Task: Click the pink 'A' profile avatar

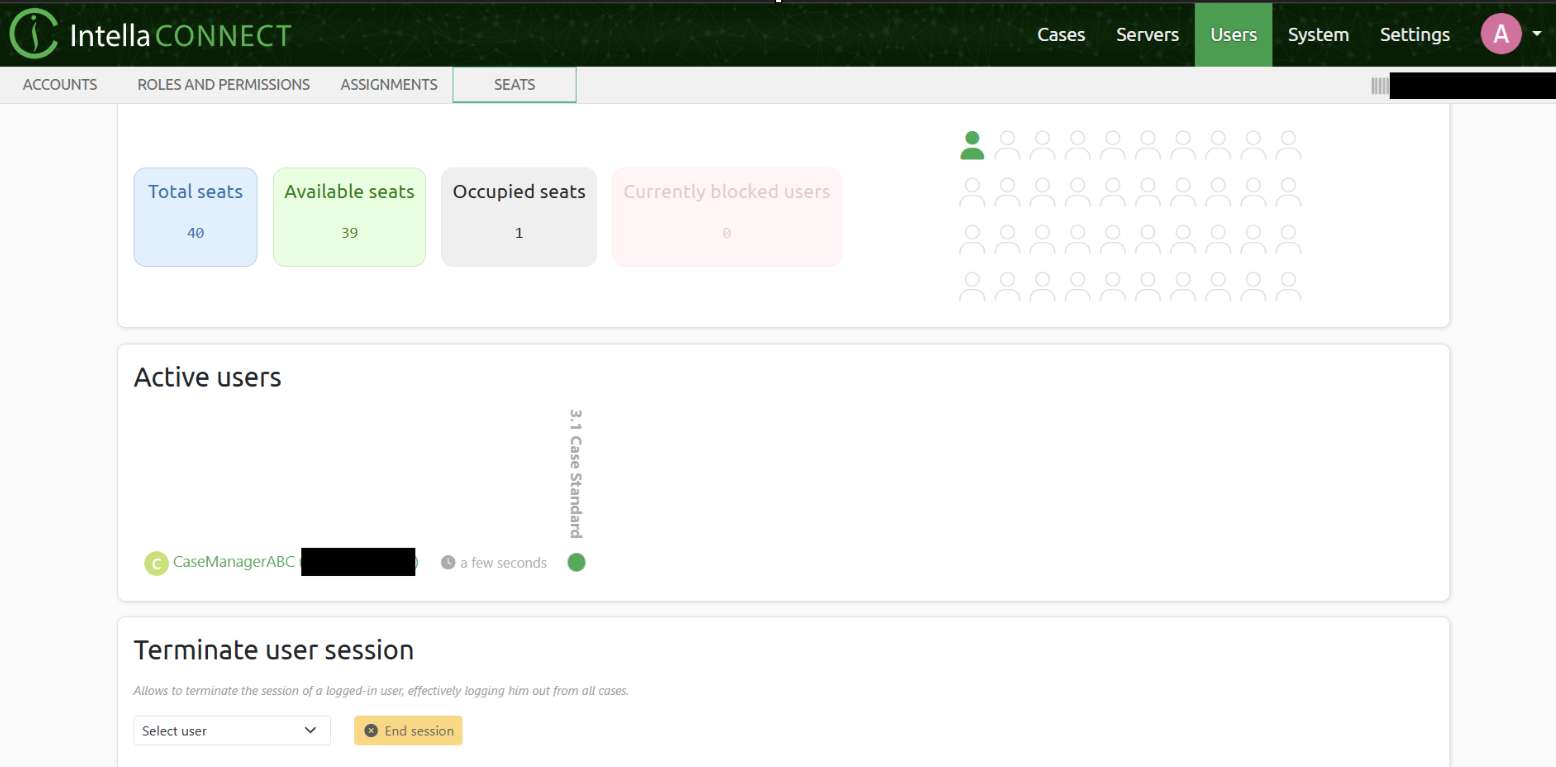Action: [x=1500, y=35]
